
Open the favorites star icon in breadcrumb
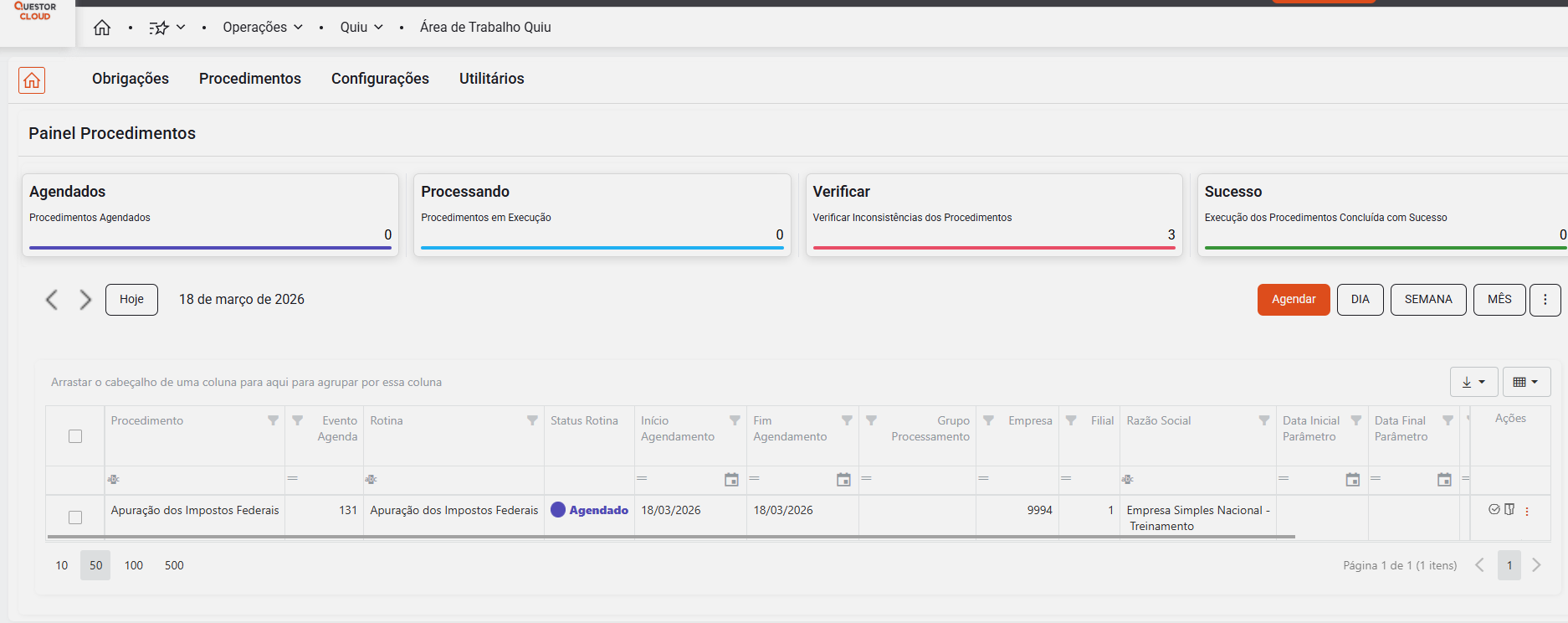coord(159,28)
